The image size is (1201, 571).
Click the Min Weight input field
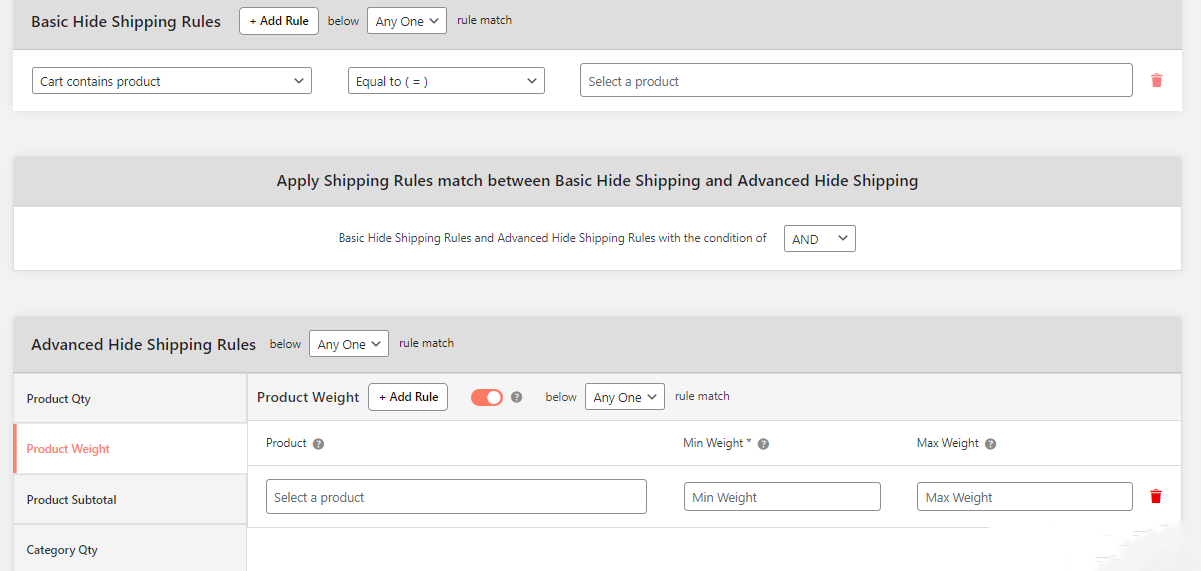pos(782,497)
